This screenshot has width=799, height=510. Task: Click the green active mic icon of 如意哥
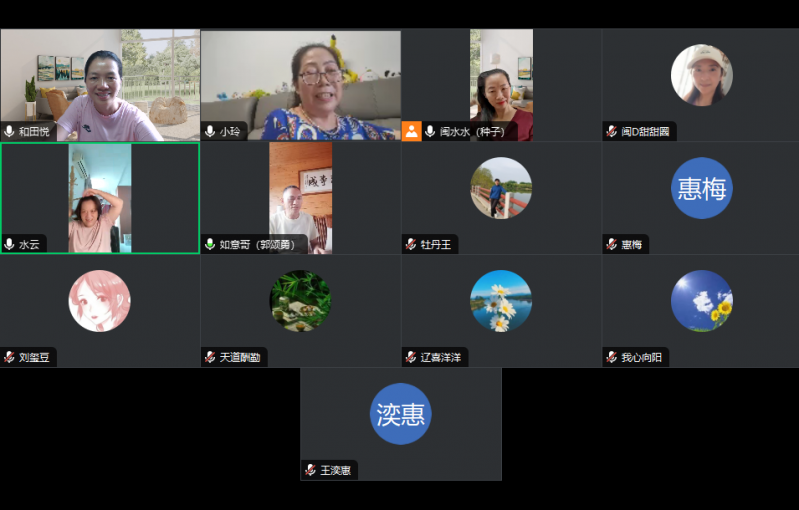[211, 244]
